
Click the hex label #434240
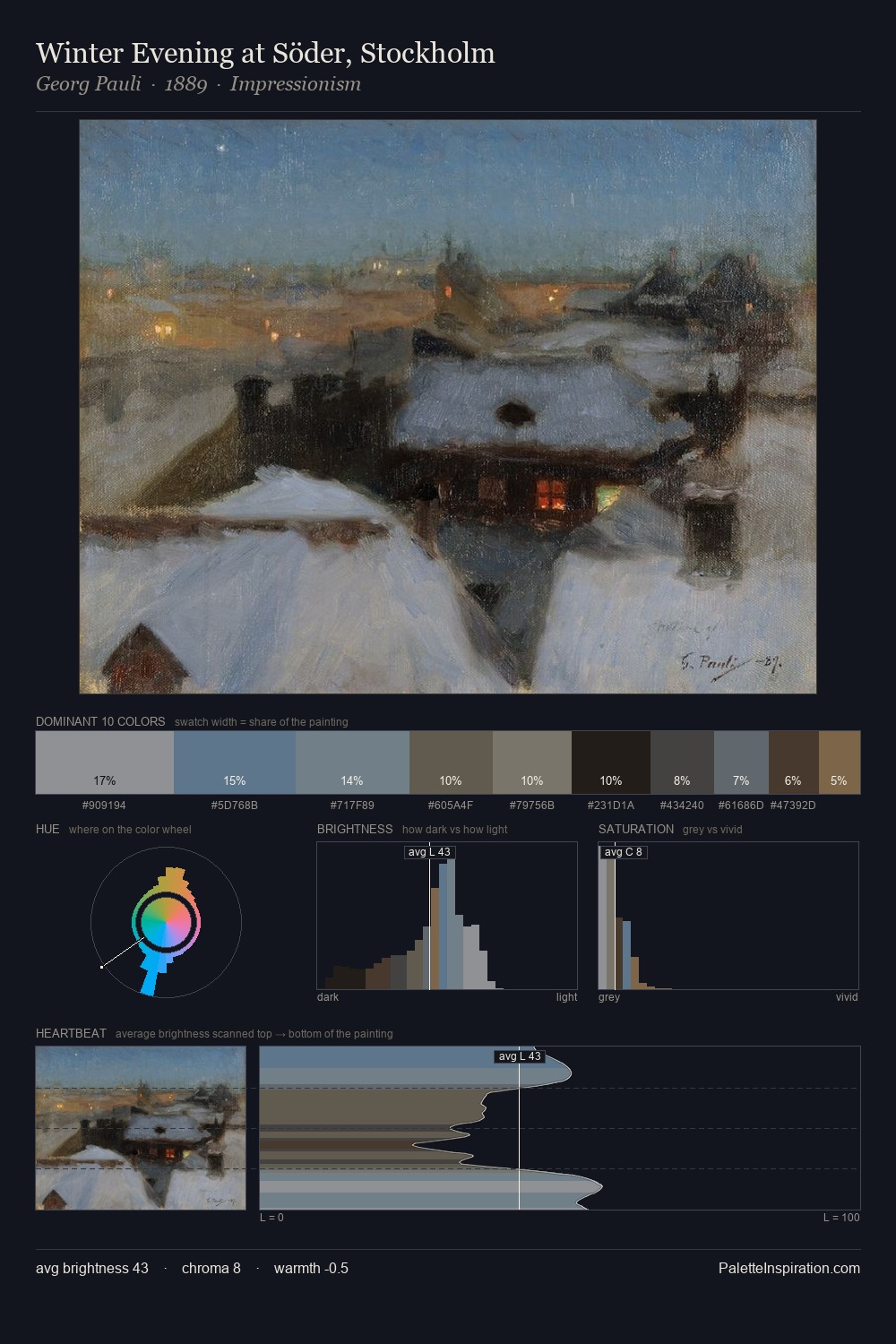pos(682,806)
